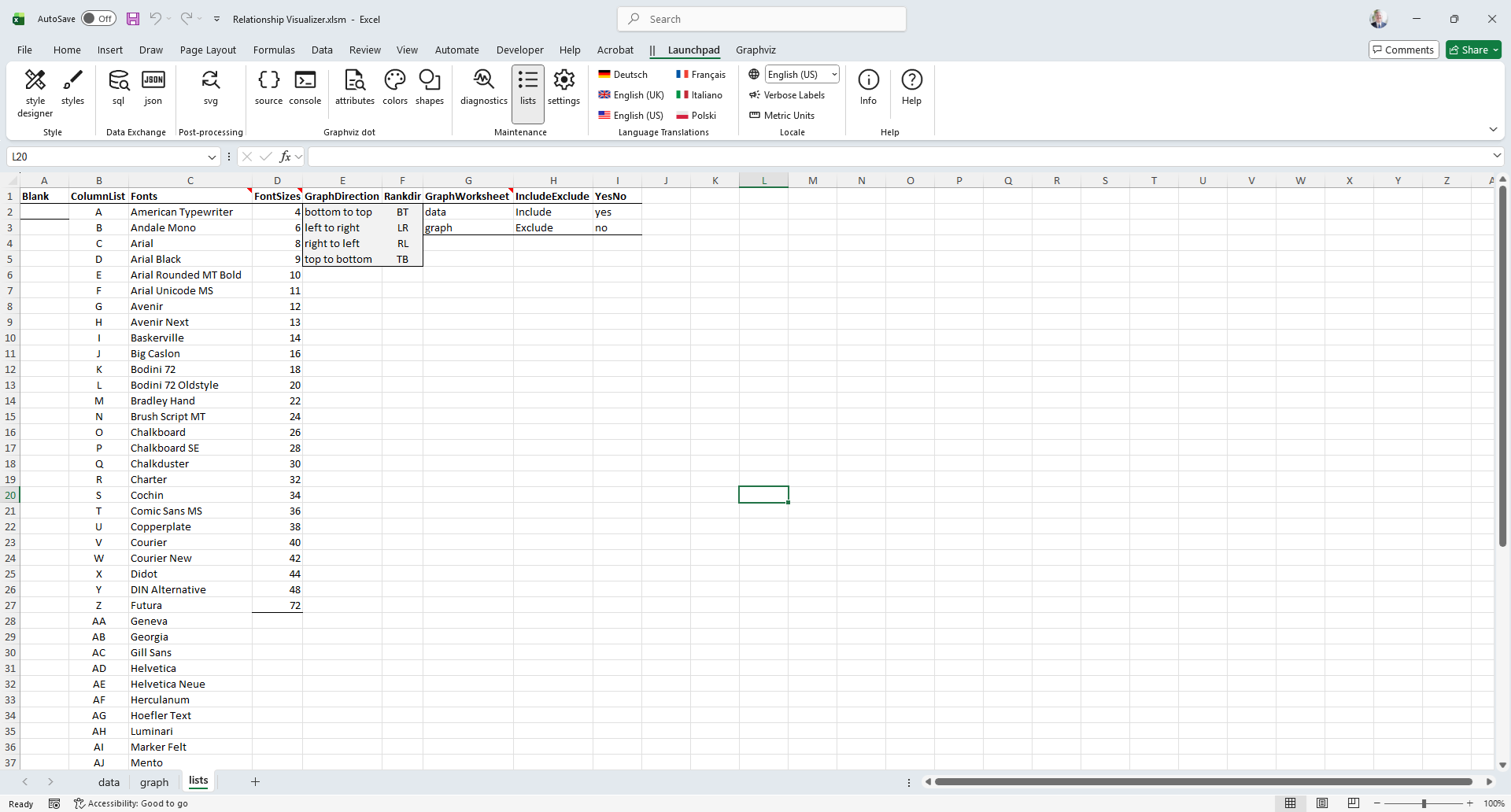Click the Share button
1511x812 pixels.
[1473, 50]
